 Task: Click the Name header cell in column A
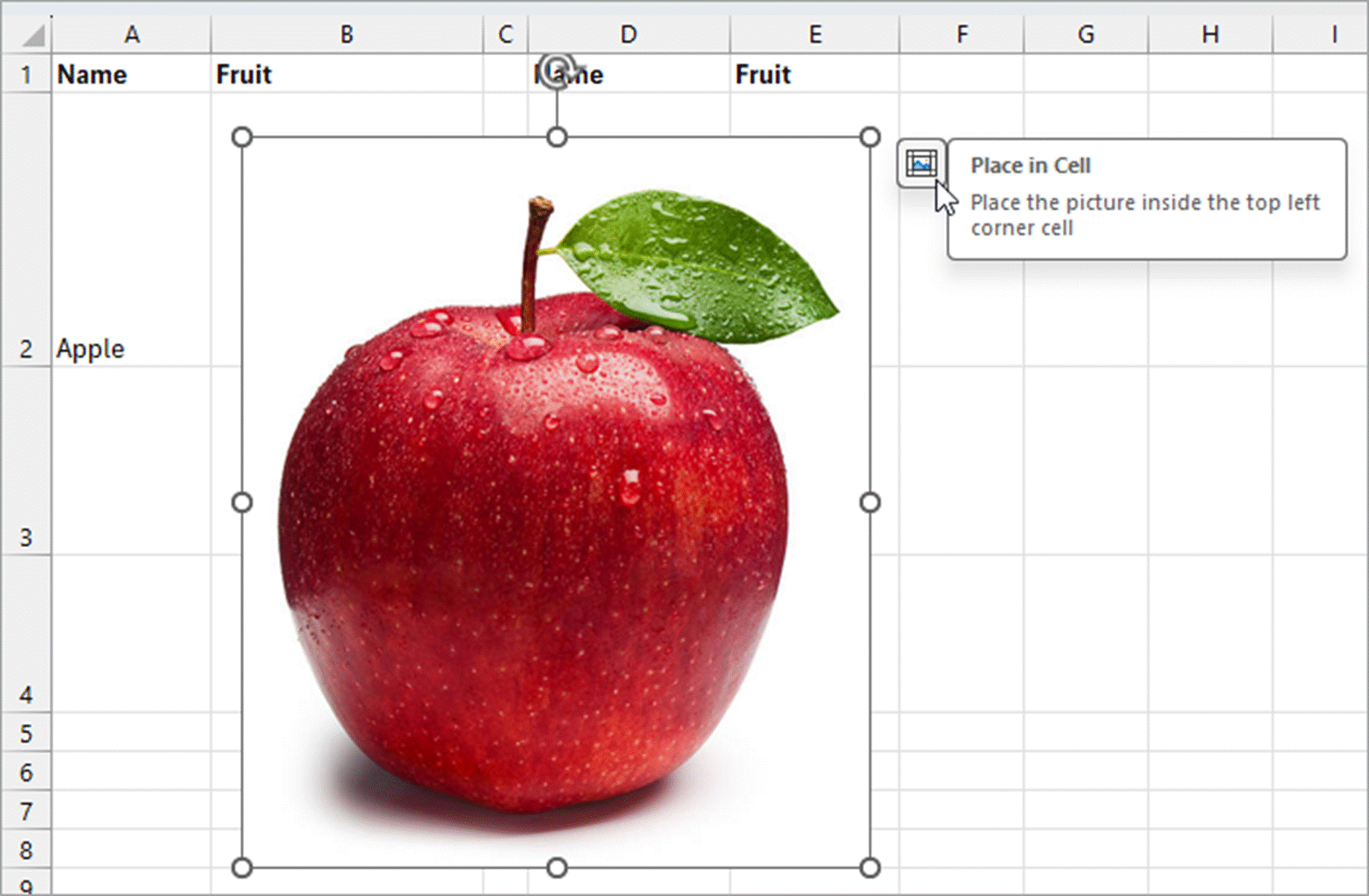point(130,74)
